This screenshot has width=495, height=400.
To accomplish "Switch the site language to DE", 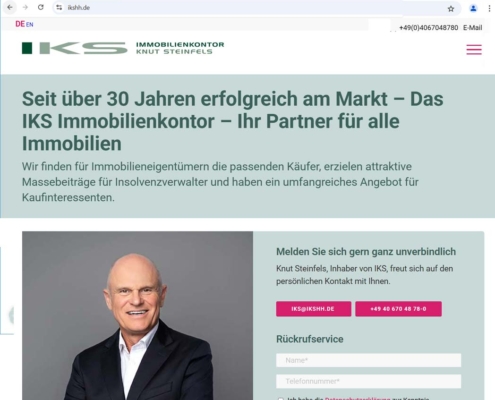I will (x=20, y=24).
